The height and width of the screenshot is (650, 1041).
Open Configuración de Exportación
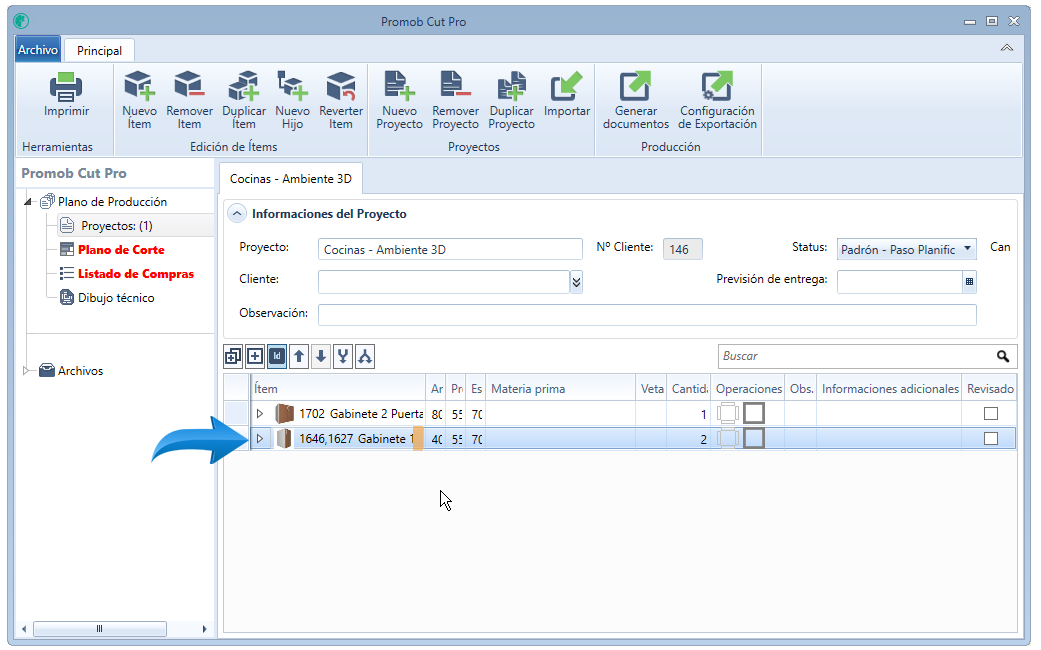coord(717,100)
